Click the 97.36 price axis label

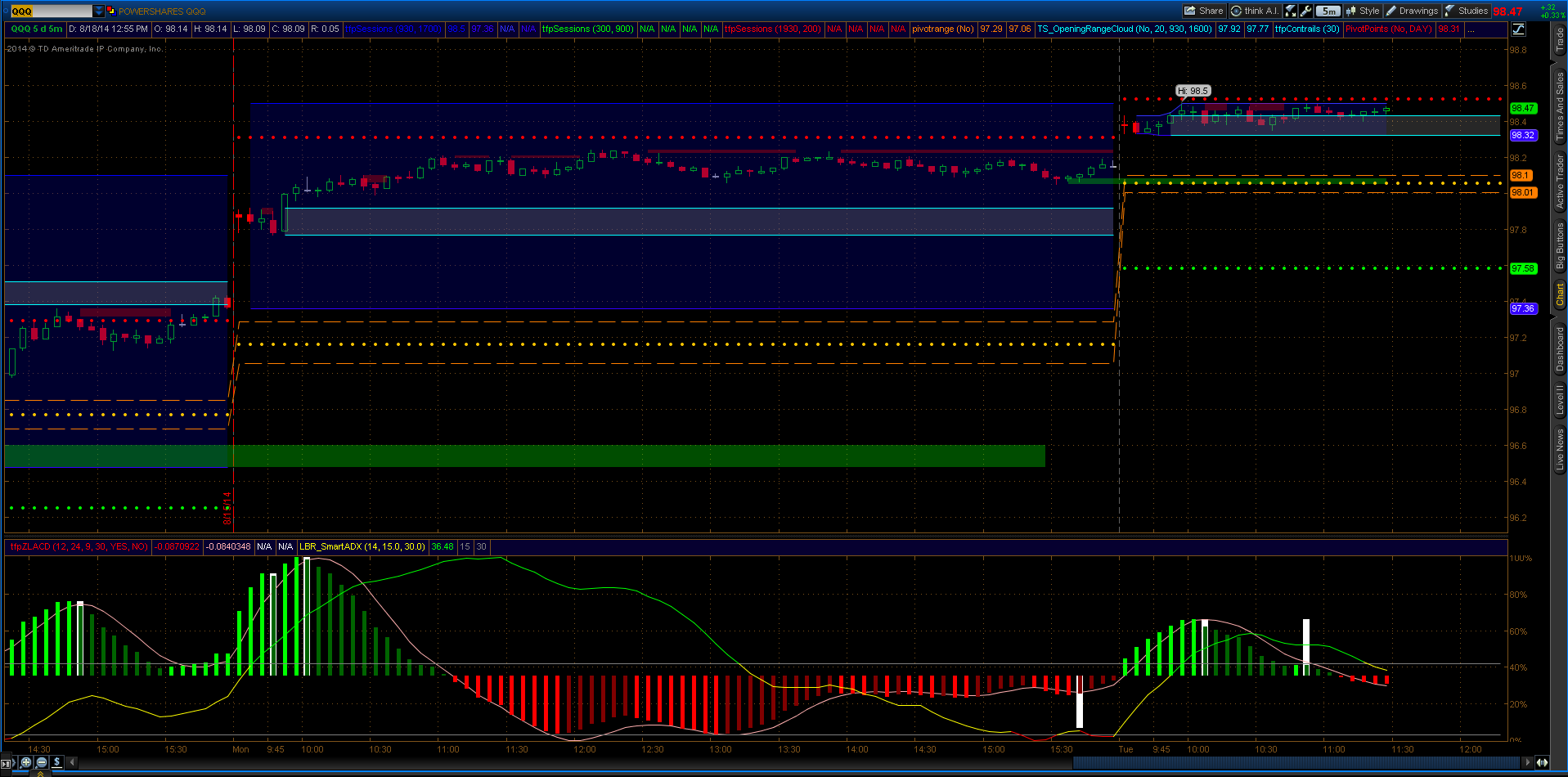(x=1523, y=308)
